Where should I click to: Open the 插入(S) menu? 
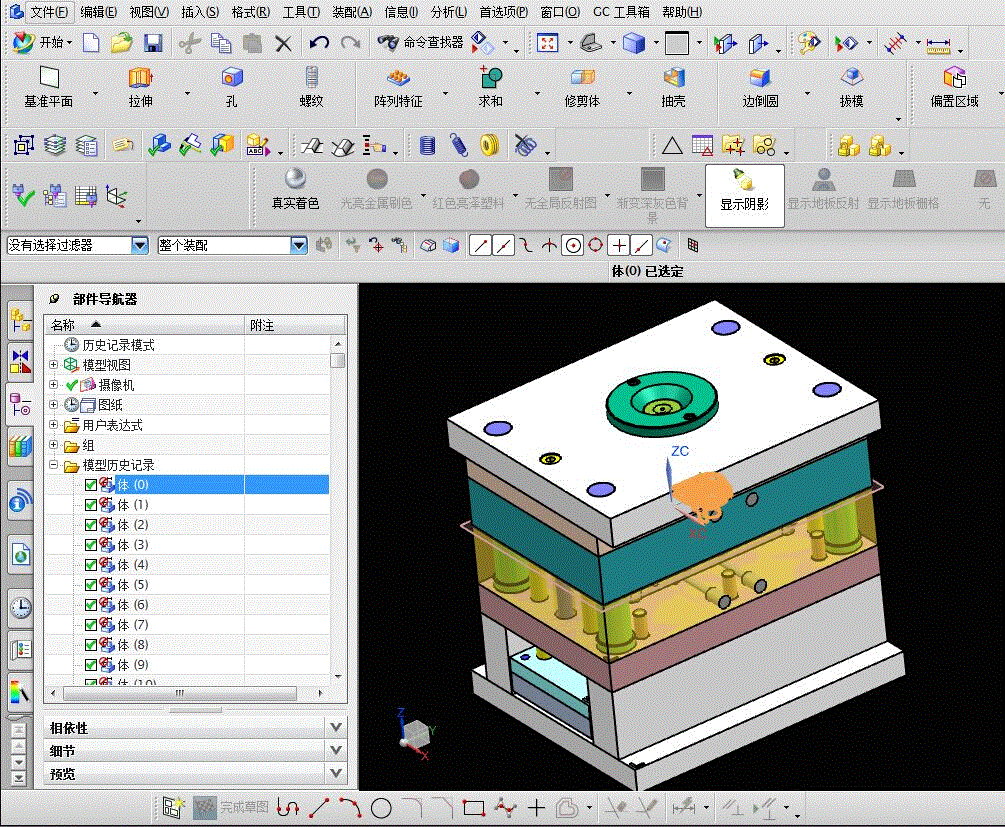pos(200,12)
